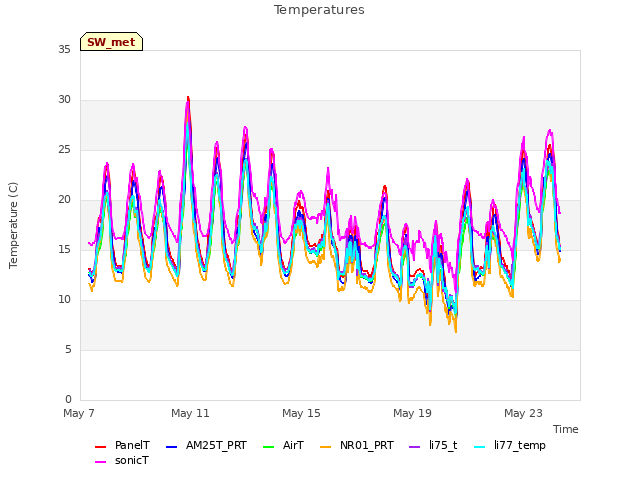Image resolution: width=640 pixels, height=480 pixels.
Task: Toggle the li77_temp legend entry
Action: 510,445
